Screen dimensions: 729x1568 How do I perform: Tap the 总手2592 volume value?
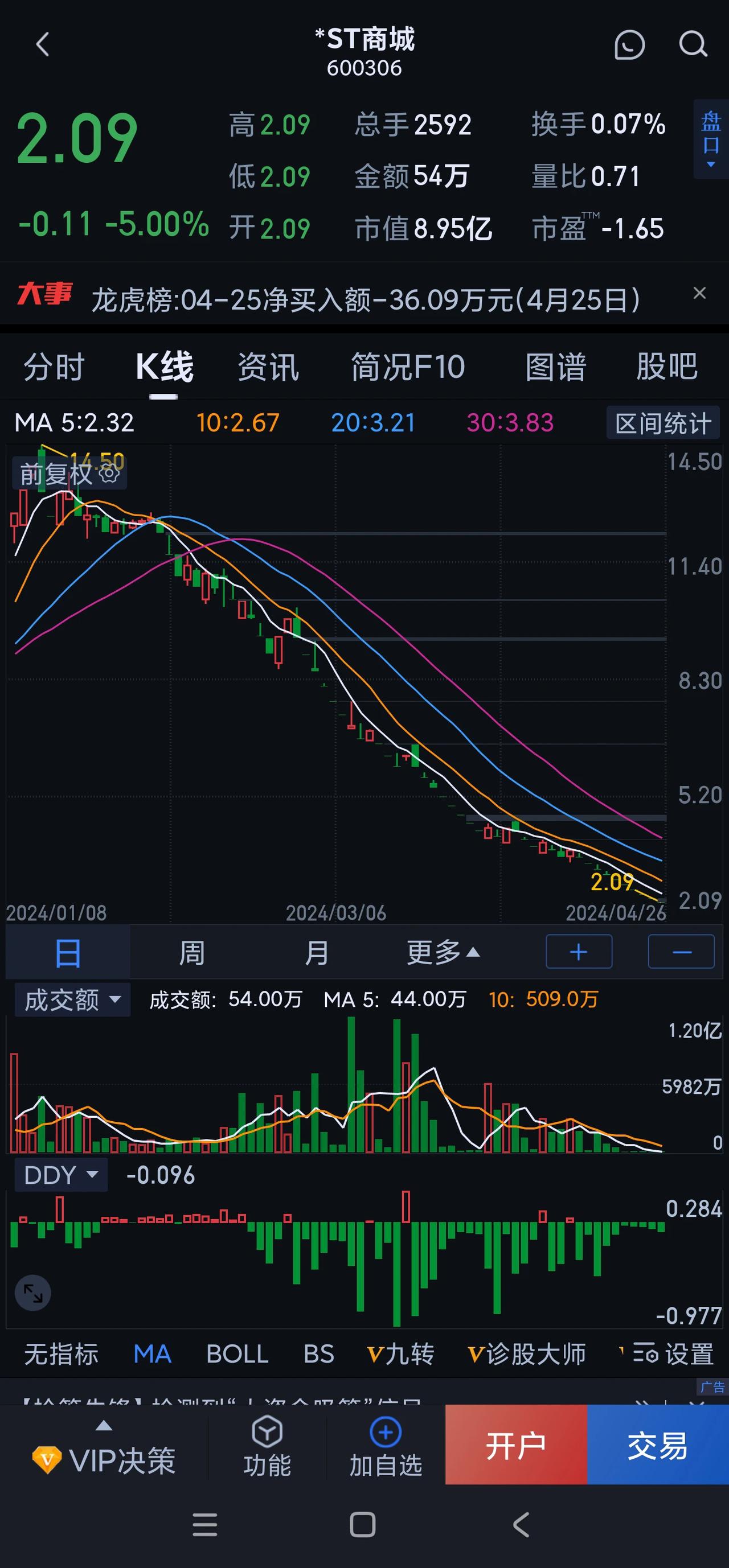pos(413,125)
